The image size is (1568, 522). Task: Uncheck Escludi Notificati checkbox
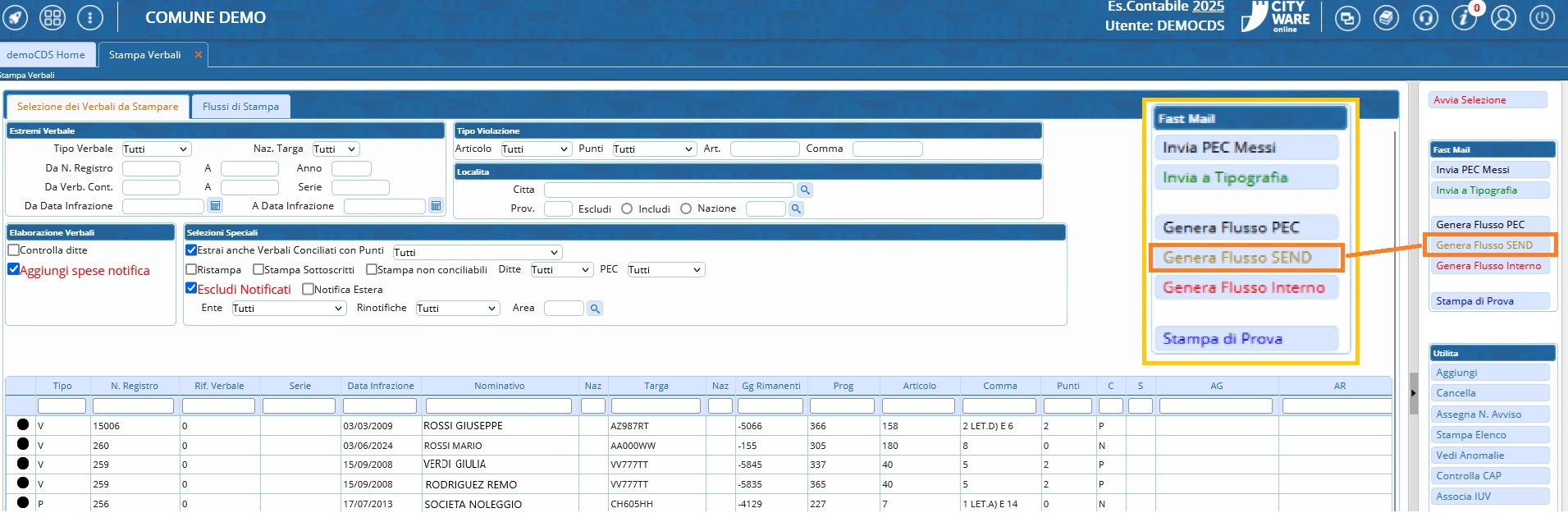[191, 289]
